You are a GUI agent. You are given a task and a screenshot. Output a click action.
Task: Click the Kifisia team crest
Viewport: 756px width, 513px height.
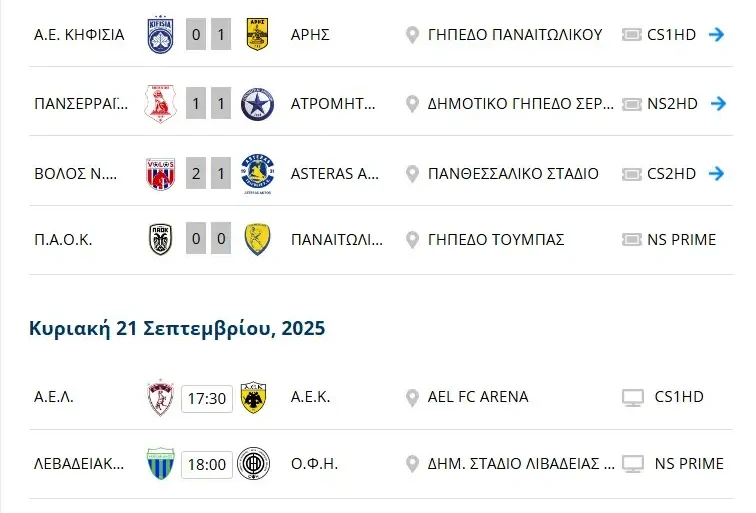point(160,34)
